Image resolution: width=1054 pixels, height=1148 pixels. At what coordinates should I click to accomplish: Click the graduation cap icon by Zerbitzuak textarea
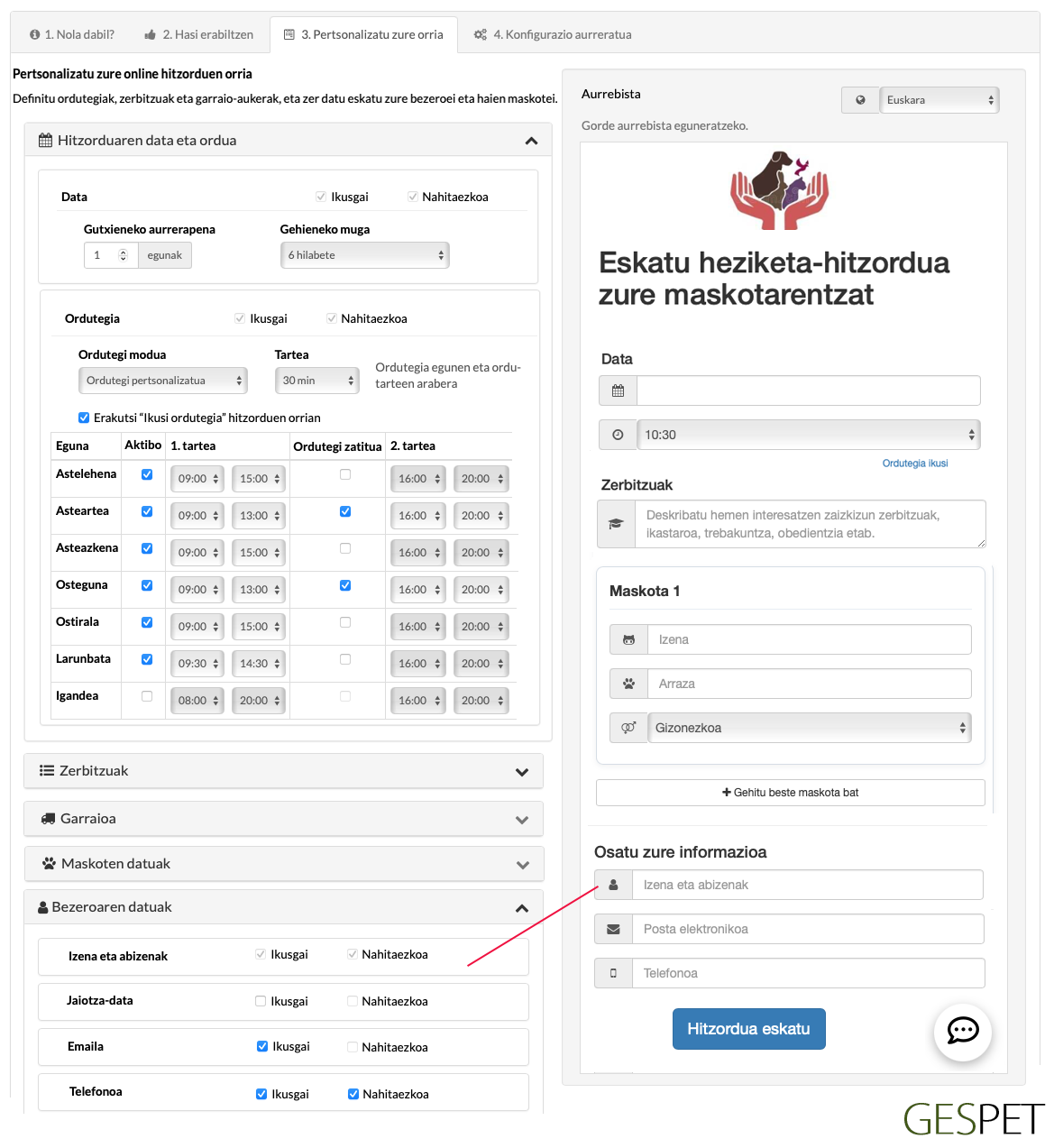pos(616,524)
